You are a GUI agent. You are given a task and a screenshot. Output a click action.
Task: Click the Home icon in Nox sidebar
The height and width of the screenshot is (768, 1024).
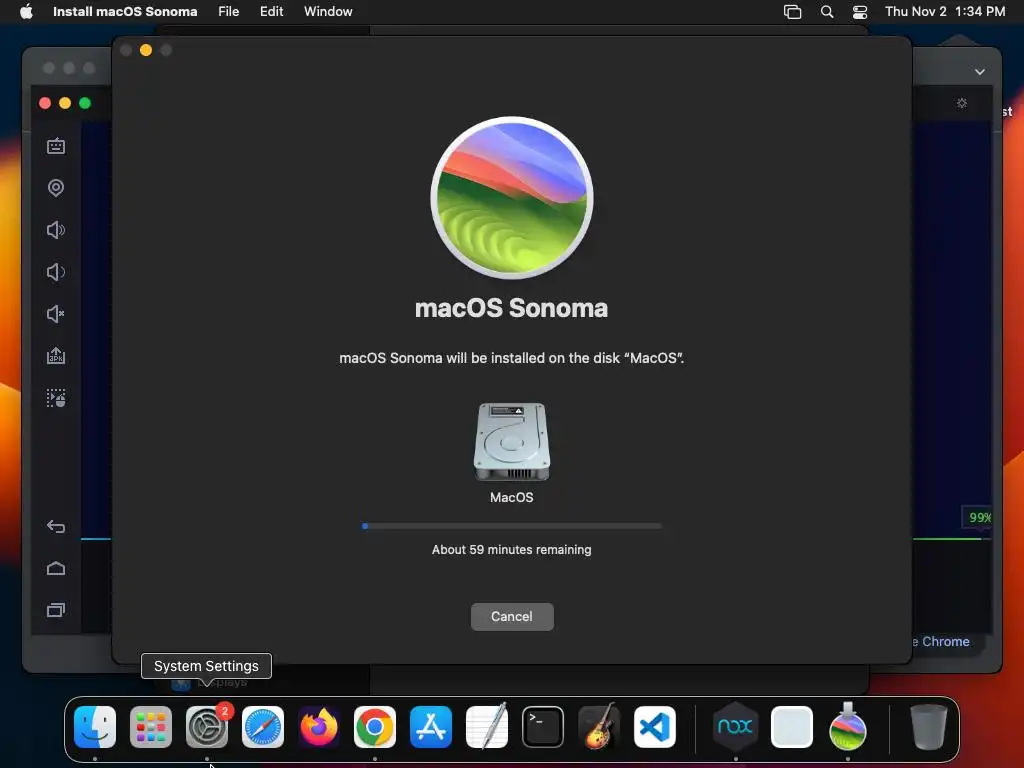click(x=56, y=568)
